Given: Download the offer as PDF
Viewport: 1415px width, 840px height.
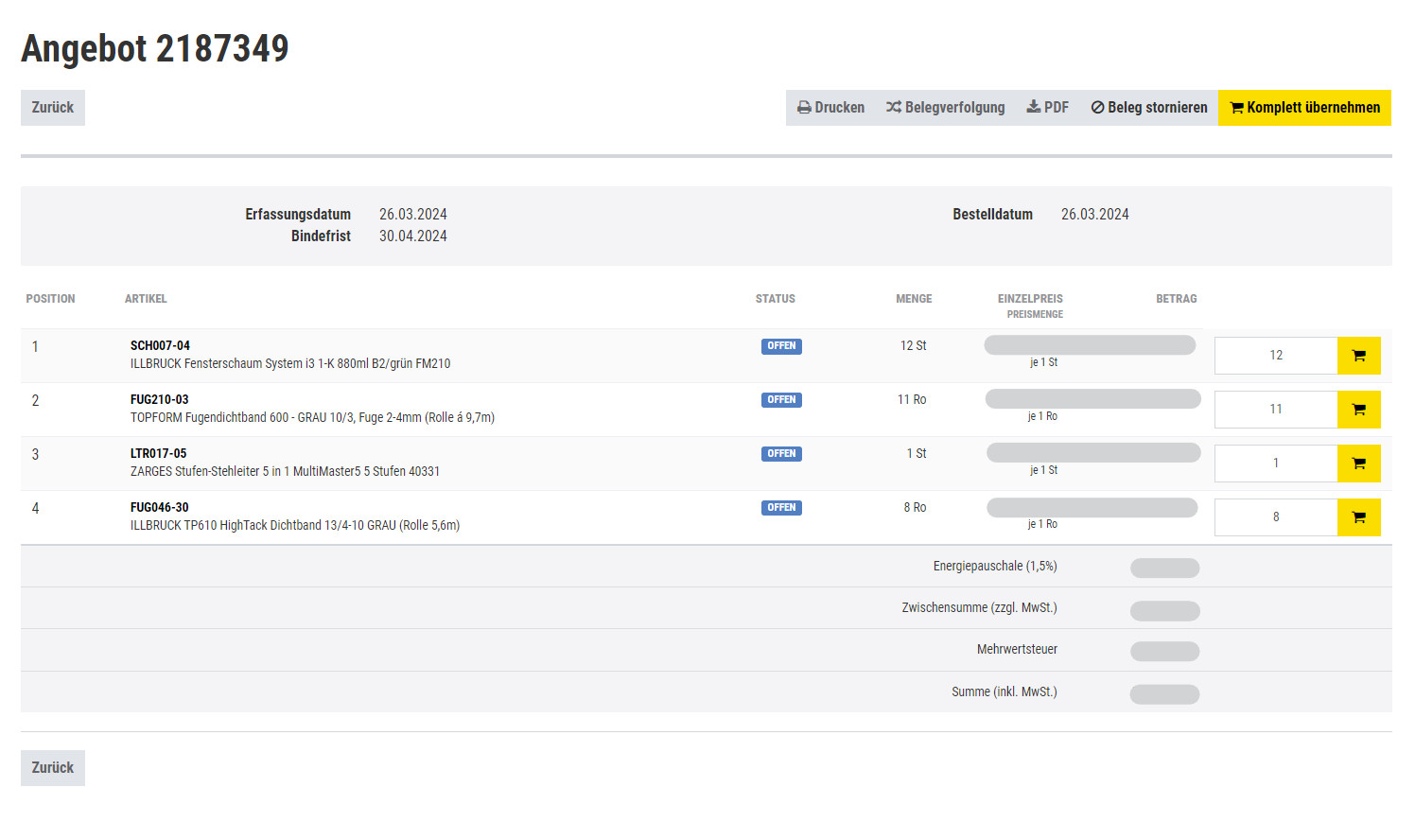Looking at the screenshot, I should tap(1047, 108).
